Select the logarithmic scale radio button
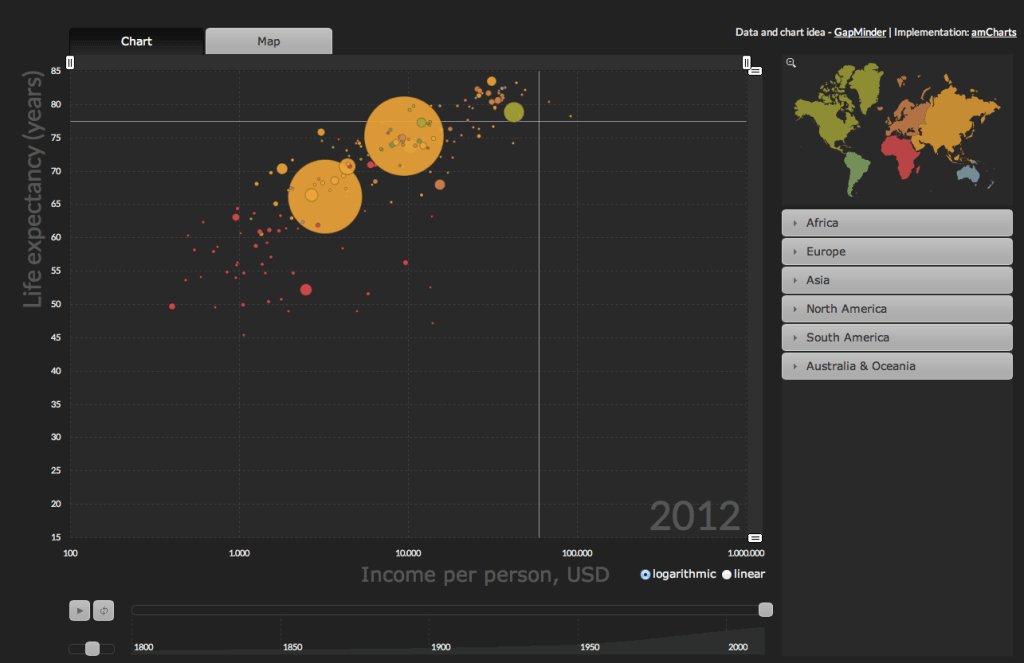 [645, 574]
